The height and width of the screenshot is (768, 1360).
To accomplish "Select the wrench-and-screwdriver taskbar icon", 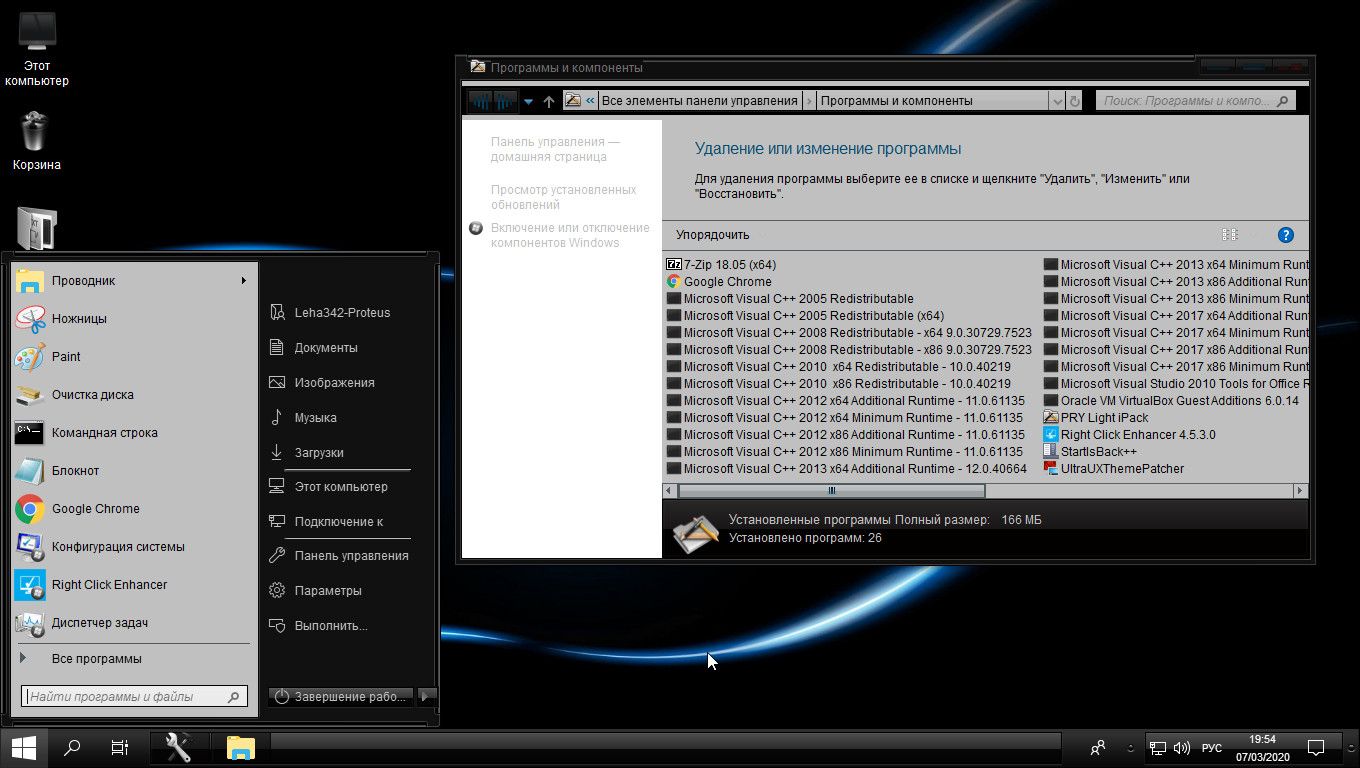I will point(179,747).
